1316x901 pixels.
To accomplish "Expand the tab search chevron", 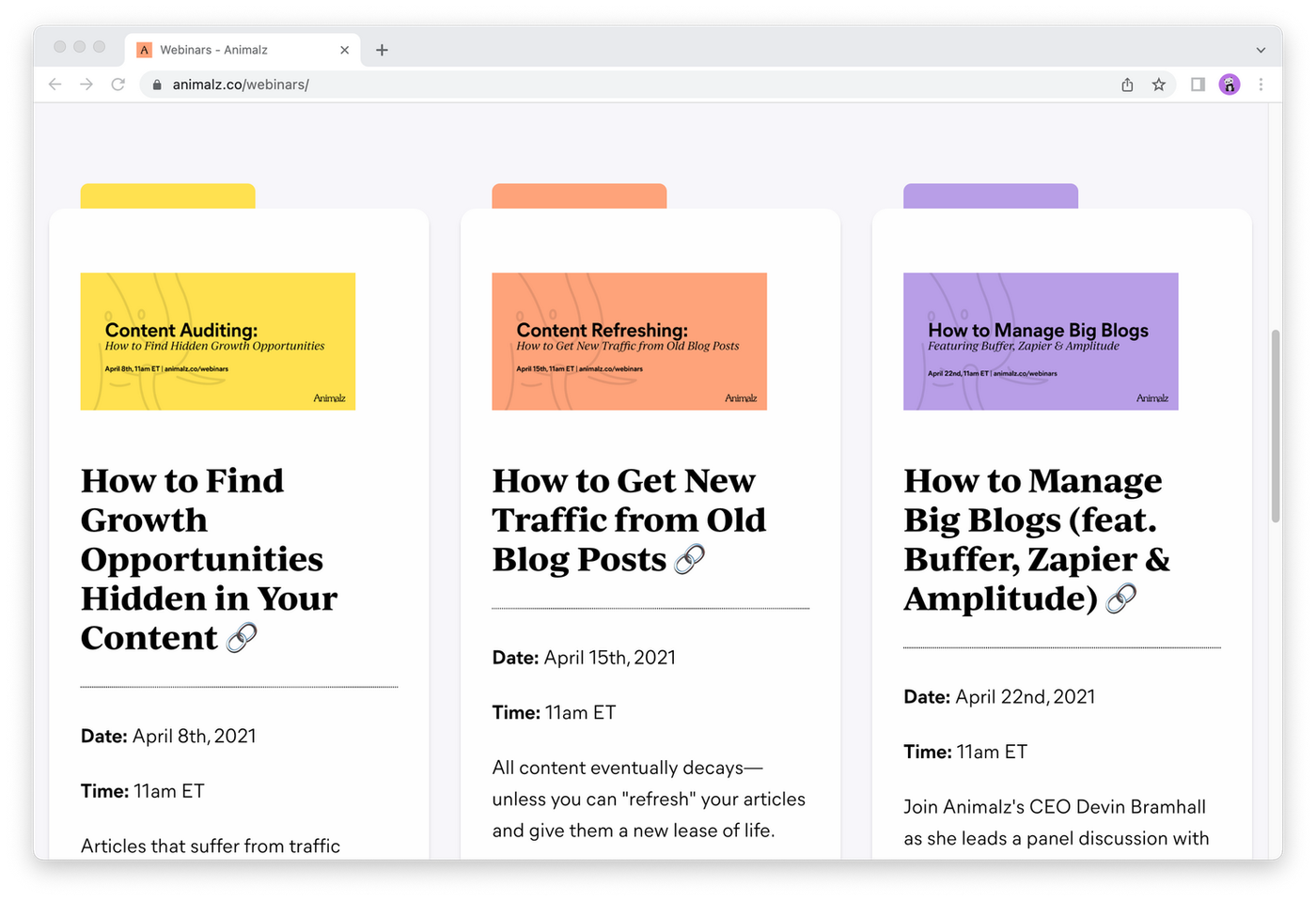I will point(1261,50).
